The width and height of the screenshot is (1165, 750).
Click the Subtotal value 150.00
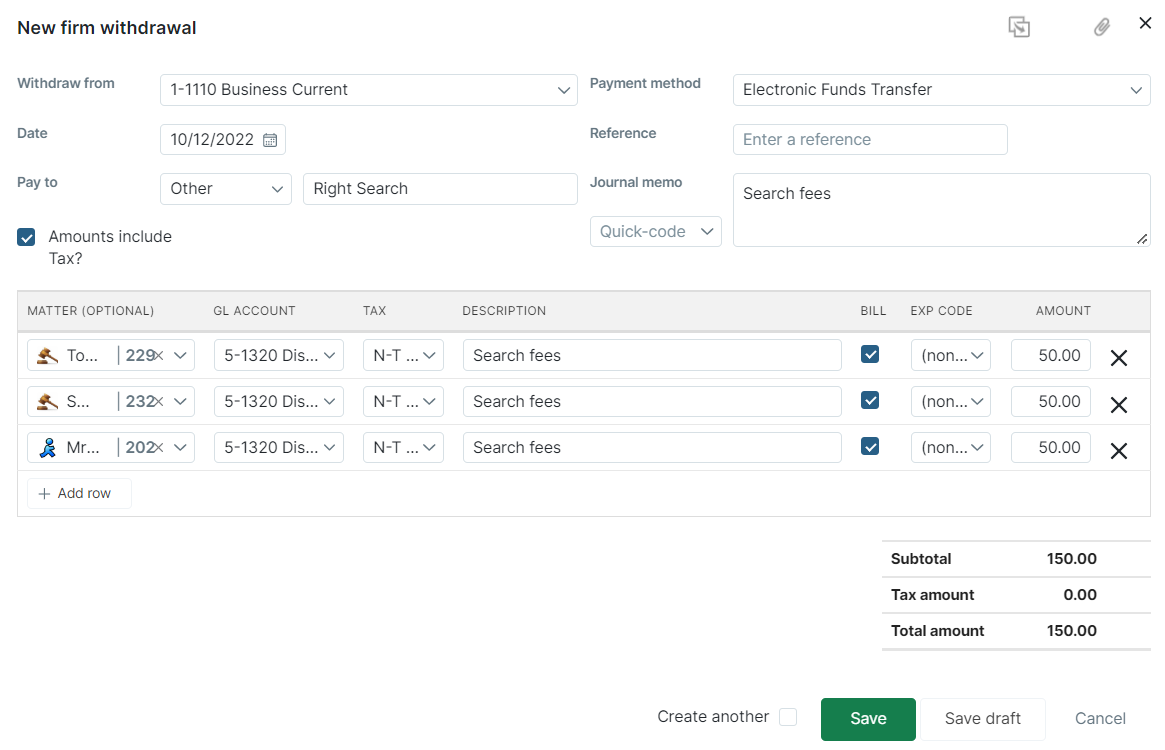1071,559
